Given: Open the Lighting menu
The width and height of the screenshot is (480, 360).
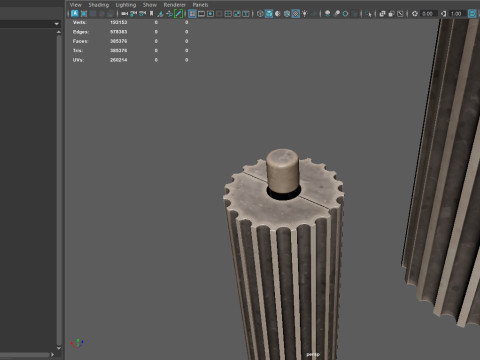Looking at the screenshot, I should [x=126, y=5].
